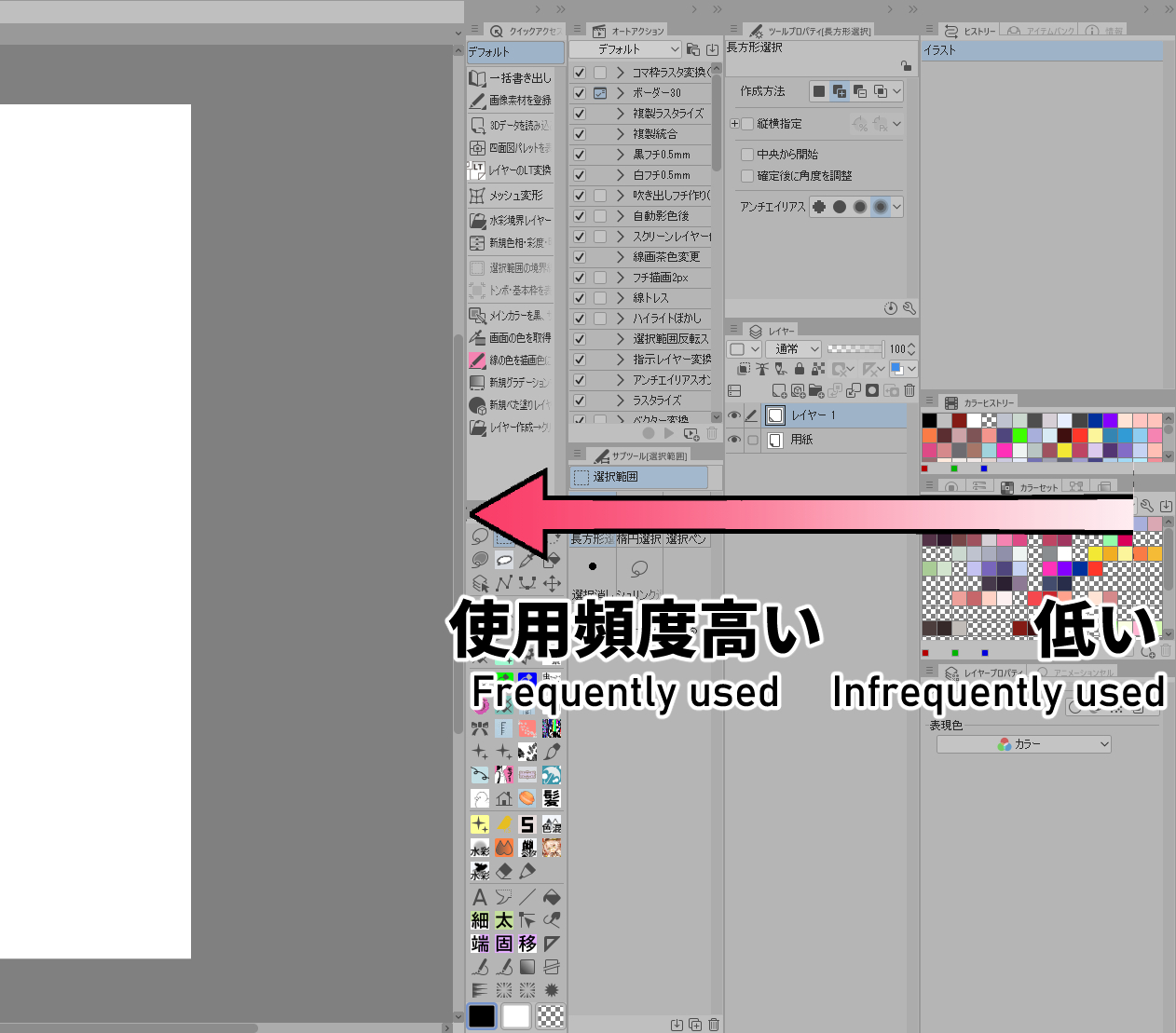The image size is (1176, 1033).
Task: Import an auto action set
Action: [713, 49]
